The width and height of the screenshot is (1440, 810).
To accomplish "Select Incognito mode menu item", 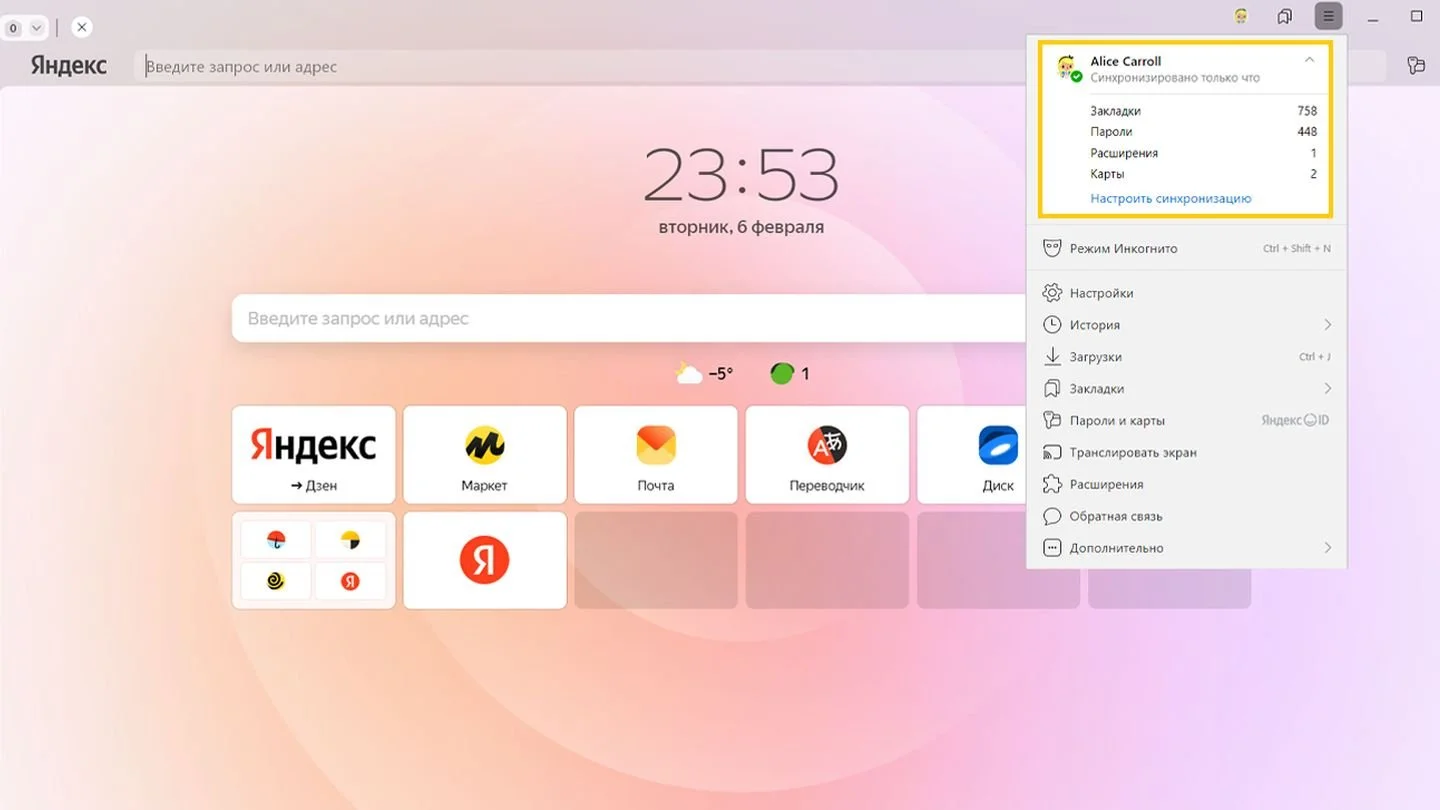I will click(1187, 248).
